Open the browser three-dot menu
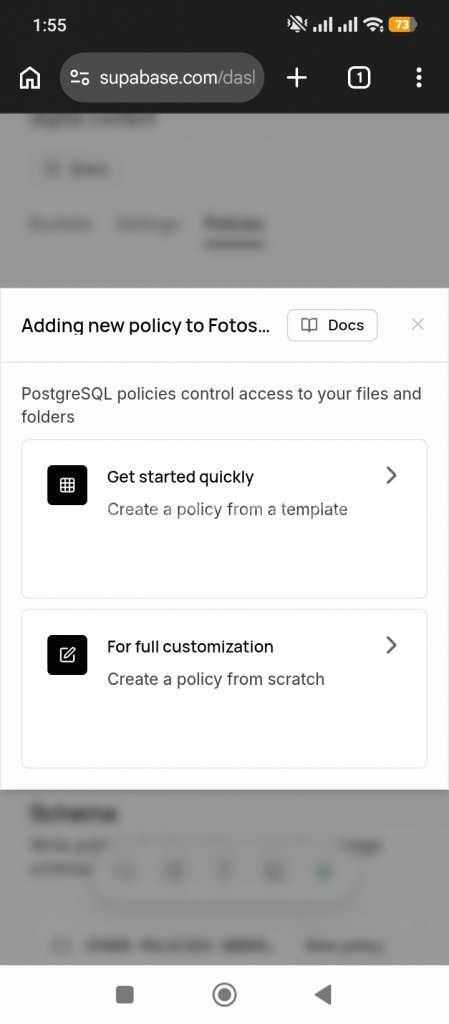This screenshot has width=449, height=1024. point(419,78)
